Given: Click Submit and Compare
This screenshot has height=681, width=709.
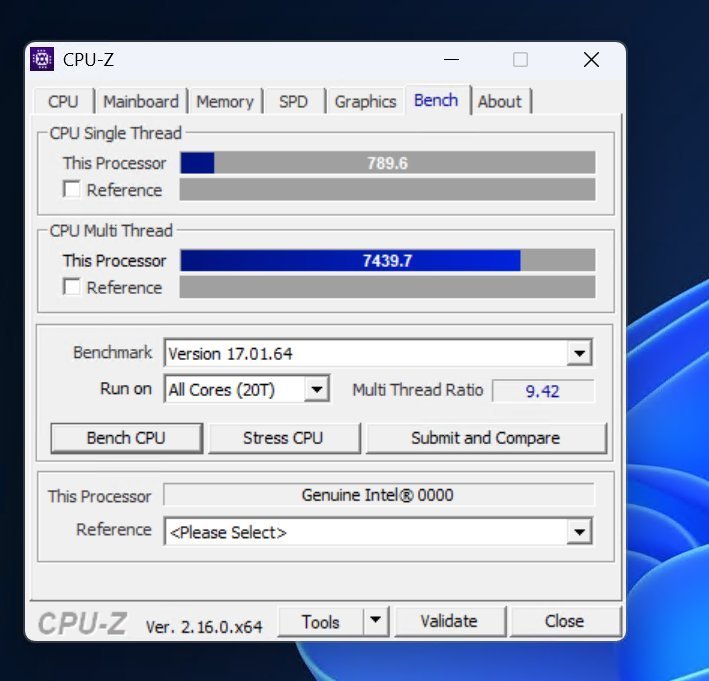Looking at the screenshot, I should coord(485,438).
